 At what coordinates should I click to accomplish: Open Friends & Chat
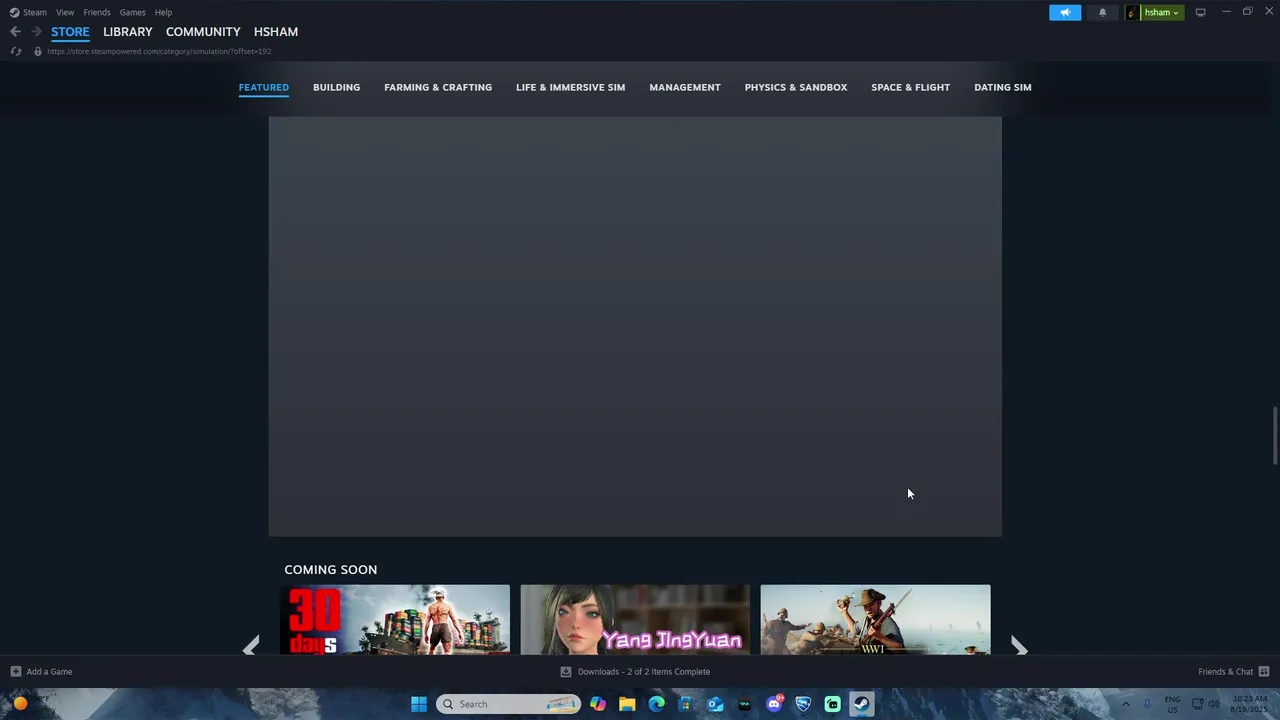[x=1233, y=672]
